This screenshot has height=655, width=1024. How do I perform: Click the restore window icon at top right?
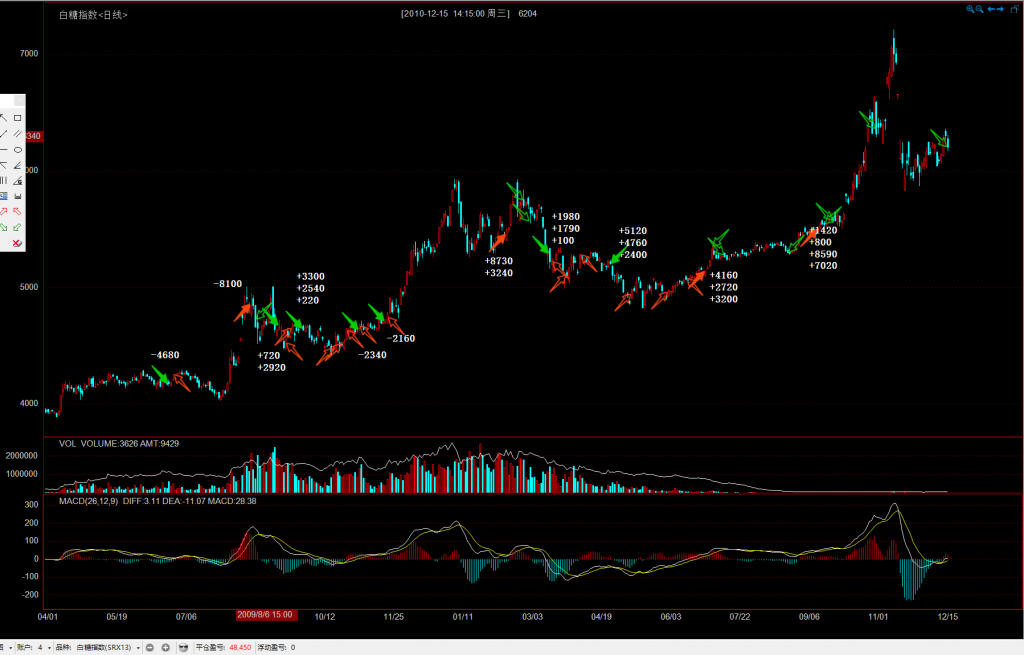pos(1015,9)
